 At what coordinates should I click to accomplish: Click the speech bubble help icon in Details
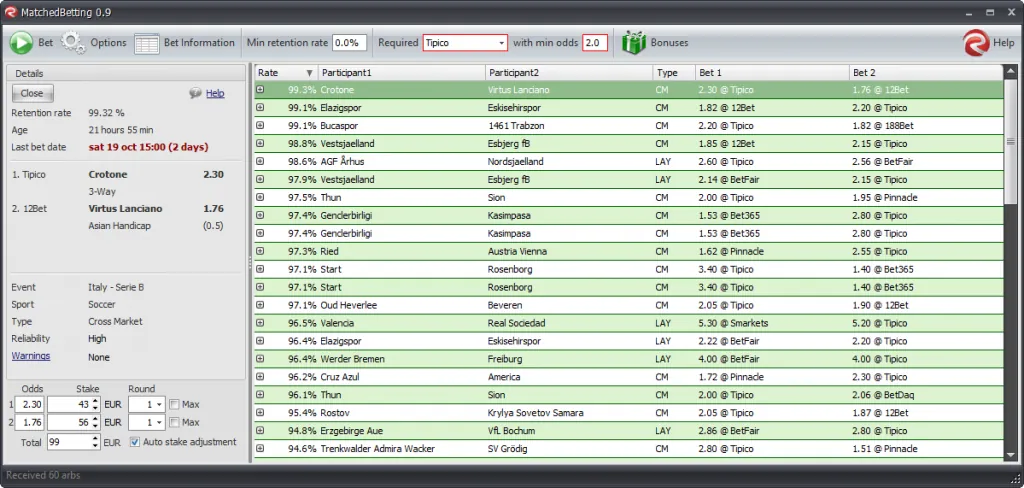point(195,93)
